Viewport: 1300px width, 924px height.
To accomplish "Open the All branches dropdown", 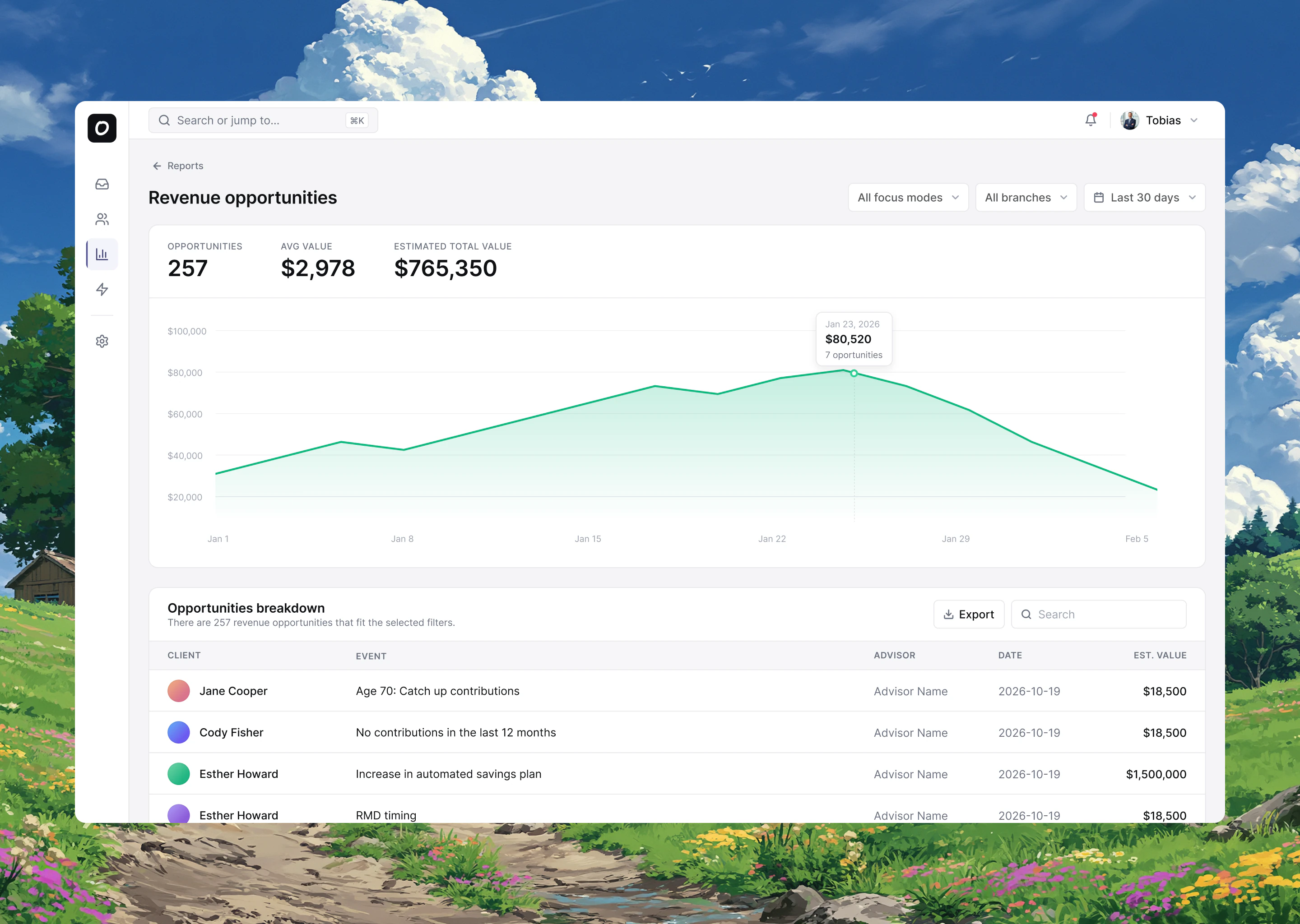I will (x=1026, y=198).
